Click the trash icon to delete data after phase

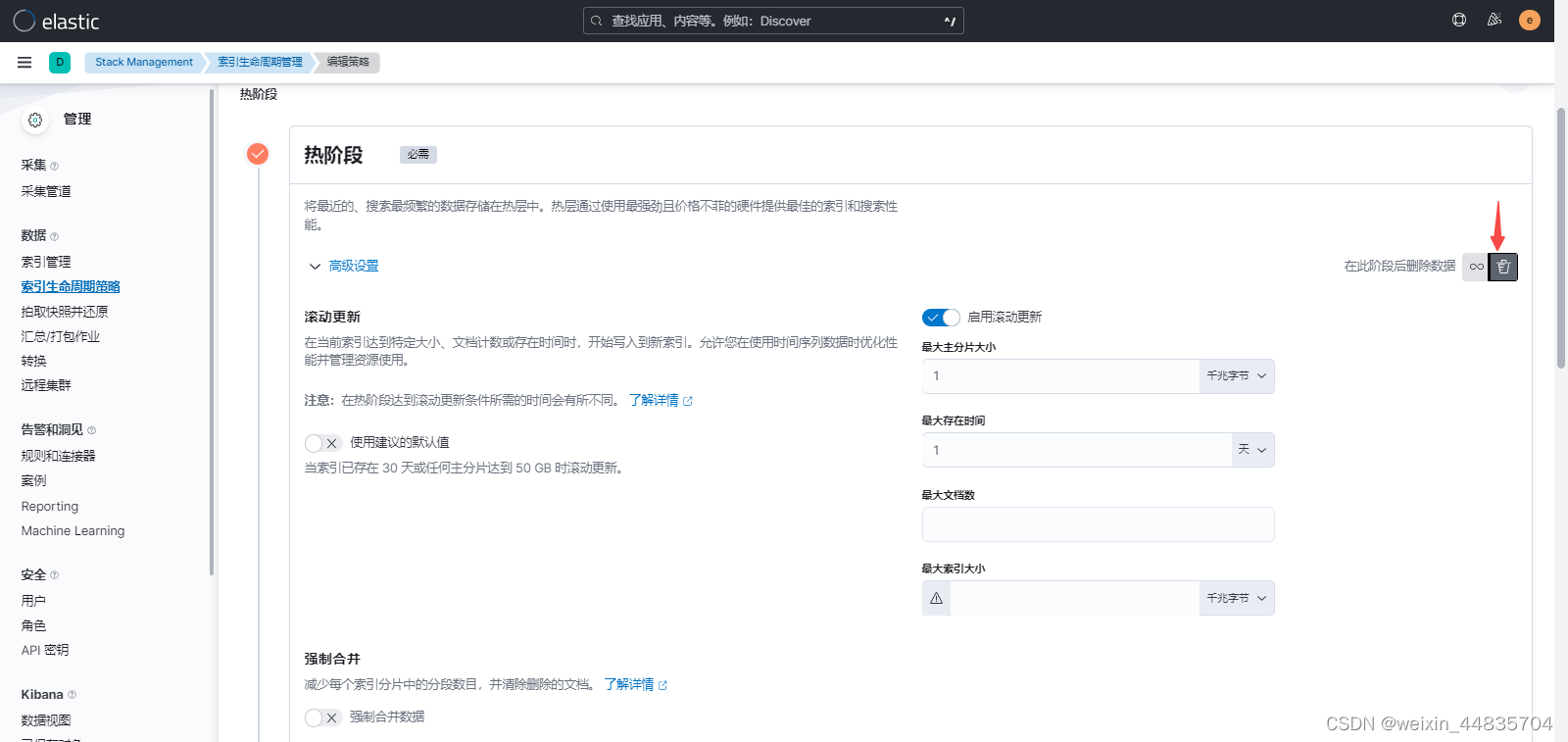coord(1503,267)
